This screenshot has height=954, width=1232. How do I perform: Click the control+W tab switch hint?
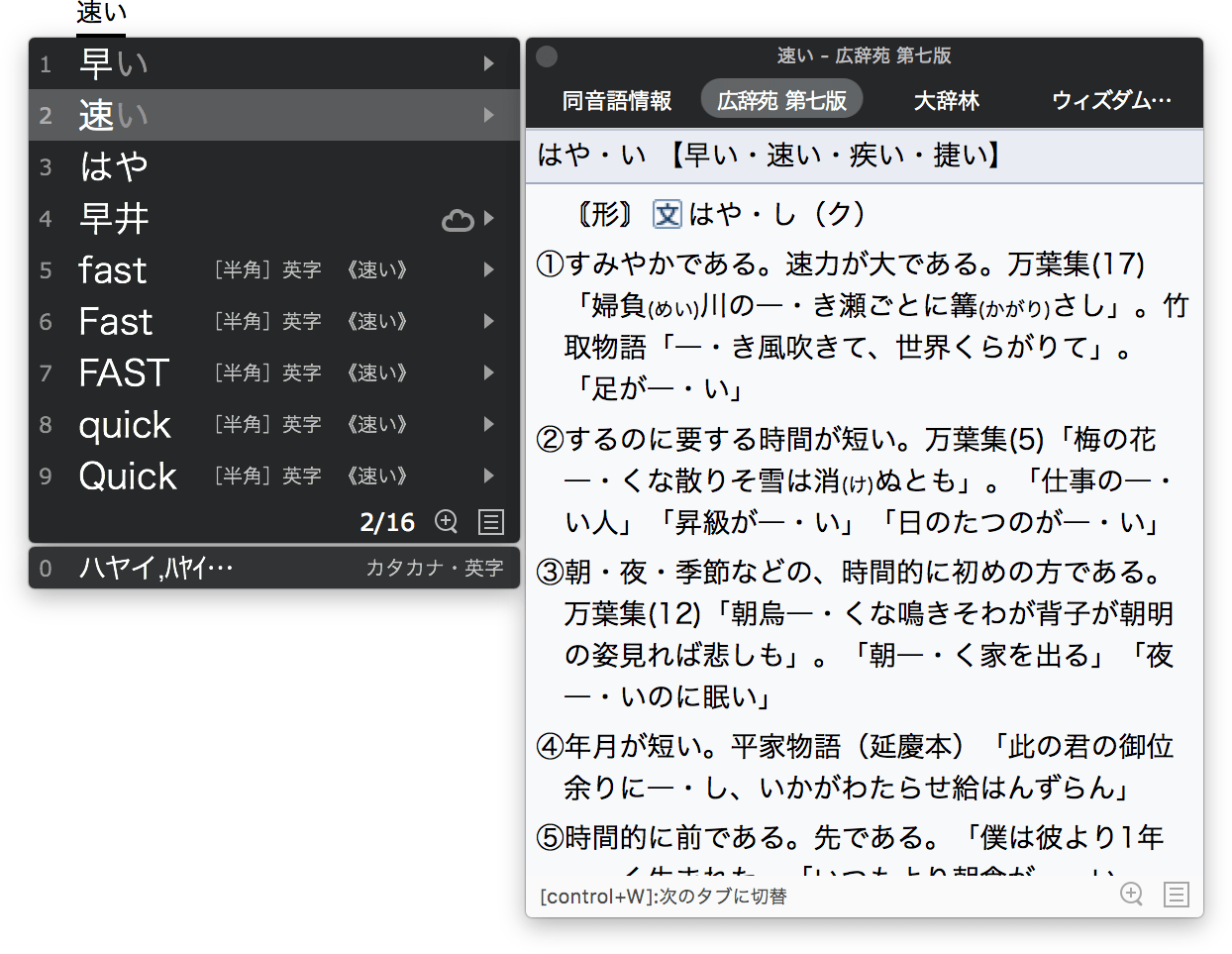point(664,896)
